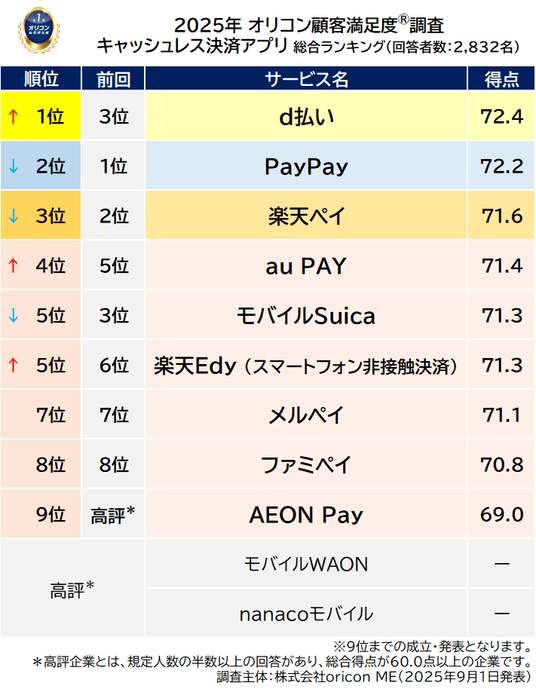Image resolution: width=536 pixels, height=698 pixels.
Task: Click the red up arrow in 楽天Edy row
Action: click(13, 365)
